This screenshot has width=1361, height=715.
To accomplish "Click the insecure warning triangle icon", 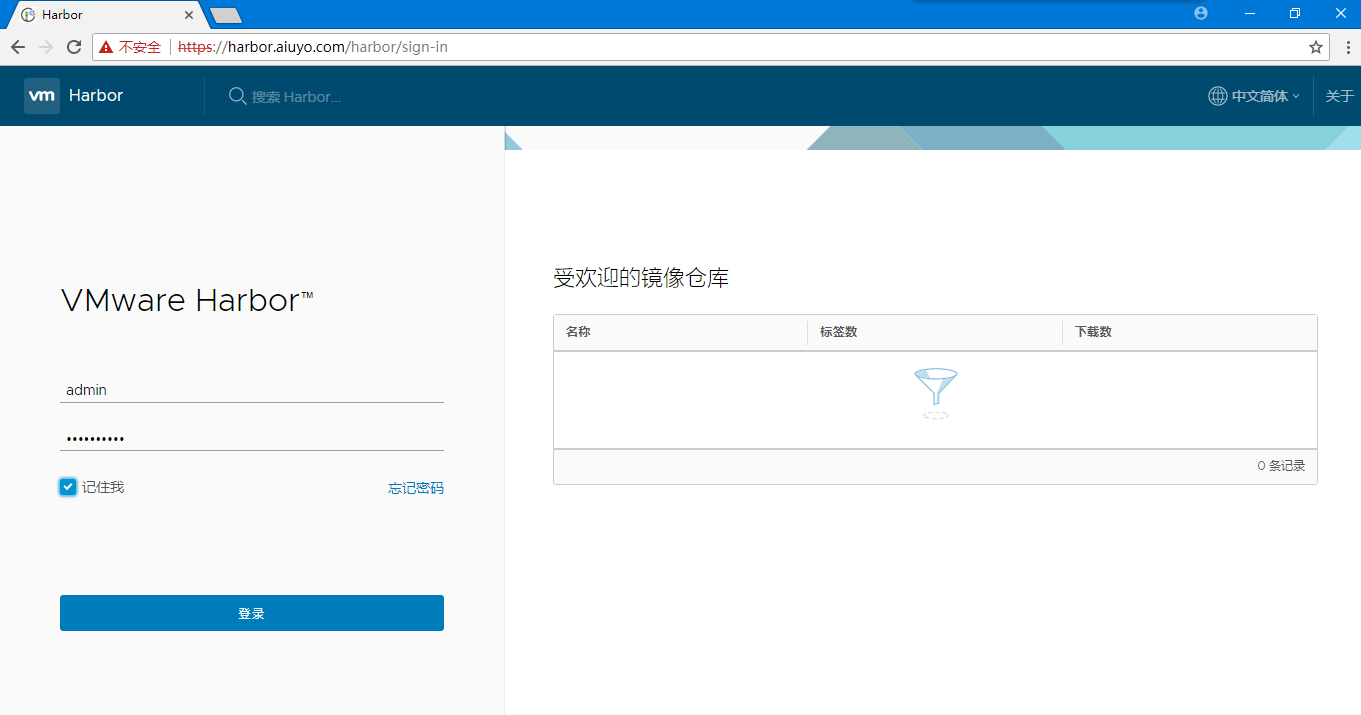I will click(106, 47).
